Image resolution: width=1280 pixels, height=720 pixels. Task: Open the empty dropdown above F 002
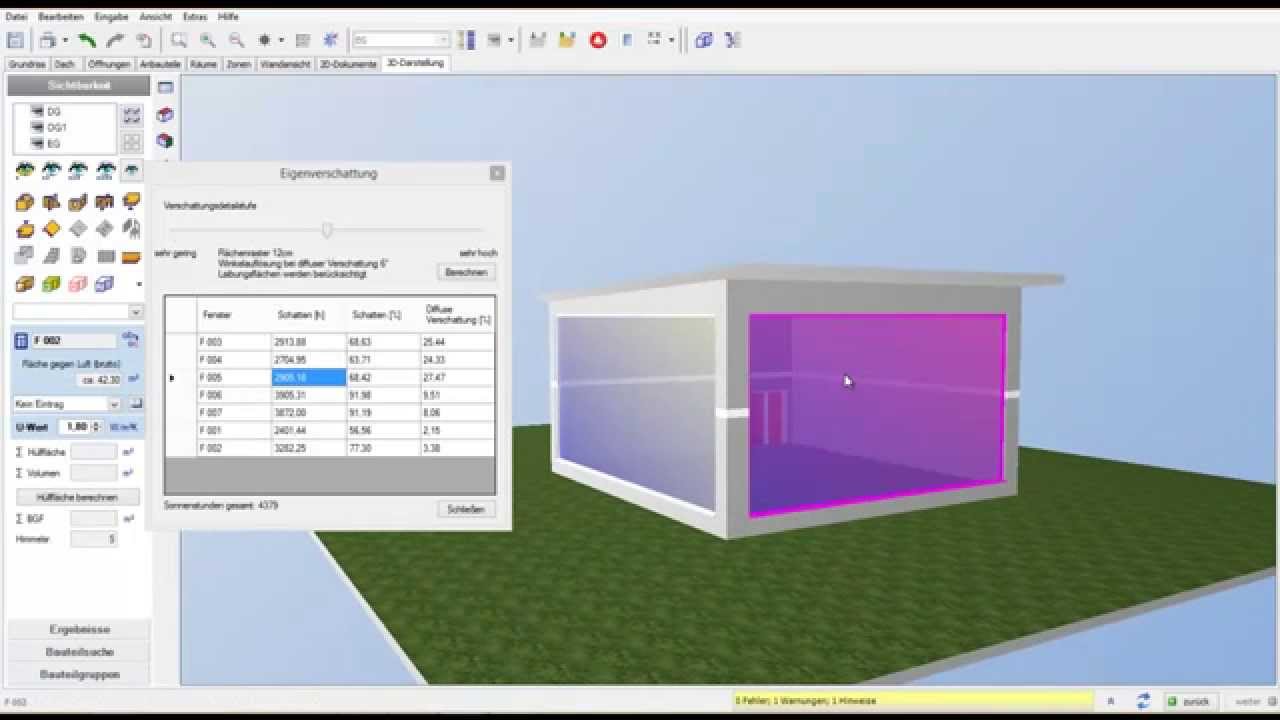click(x=135, y=312)
